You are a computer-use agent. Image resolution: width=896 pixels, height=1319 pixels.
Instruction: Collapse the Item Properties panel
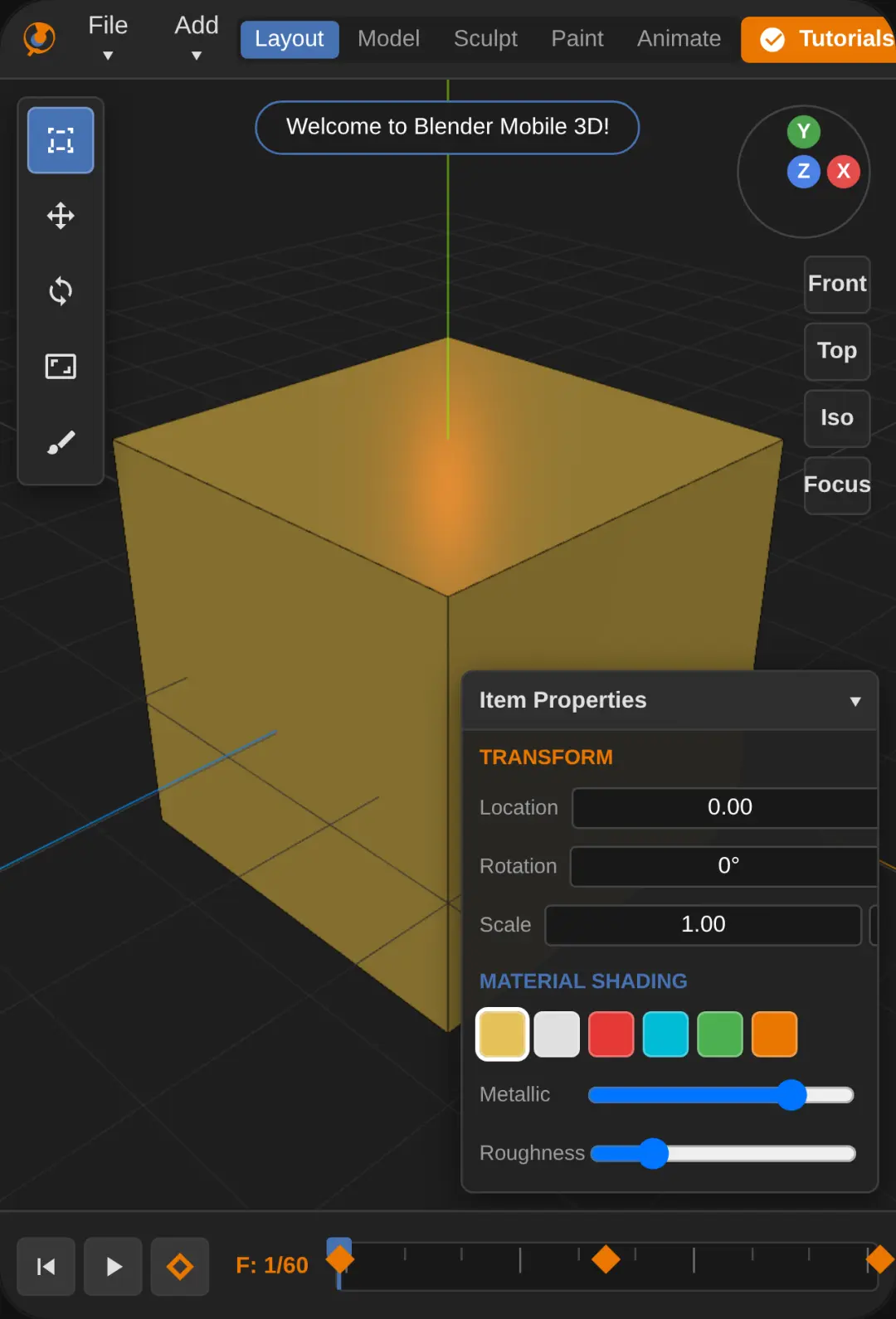pyautogui.click(x=855, y=701)
